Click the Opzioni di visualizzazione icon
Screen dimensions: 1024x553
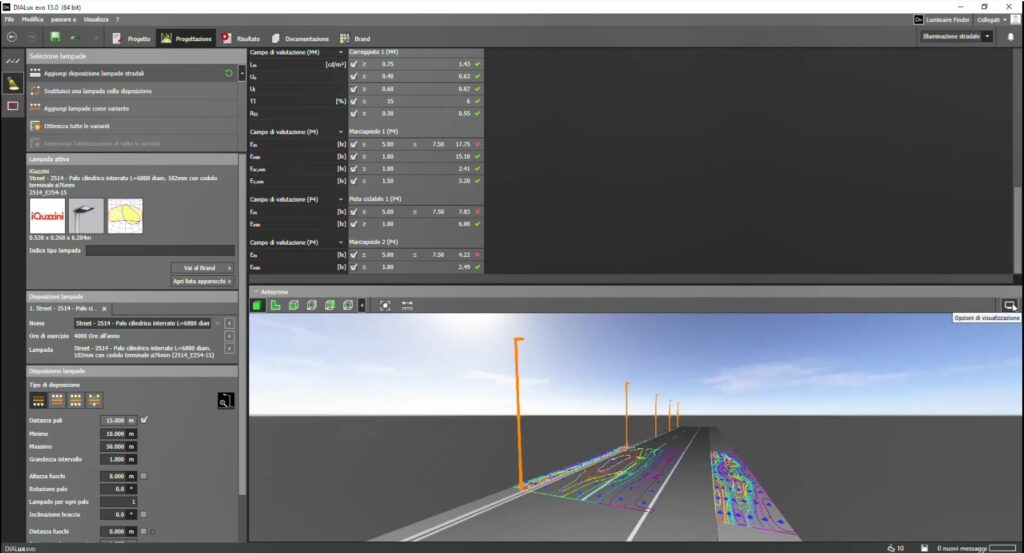[x=1010, y=305]
